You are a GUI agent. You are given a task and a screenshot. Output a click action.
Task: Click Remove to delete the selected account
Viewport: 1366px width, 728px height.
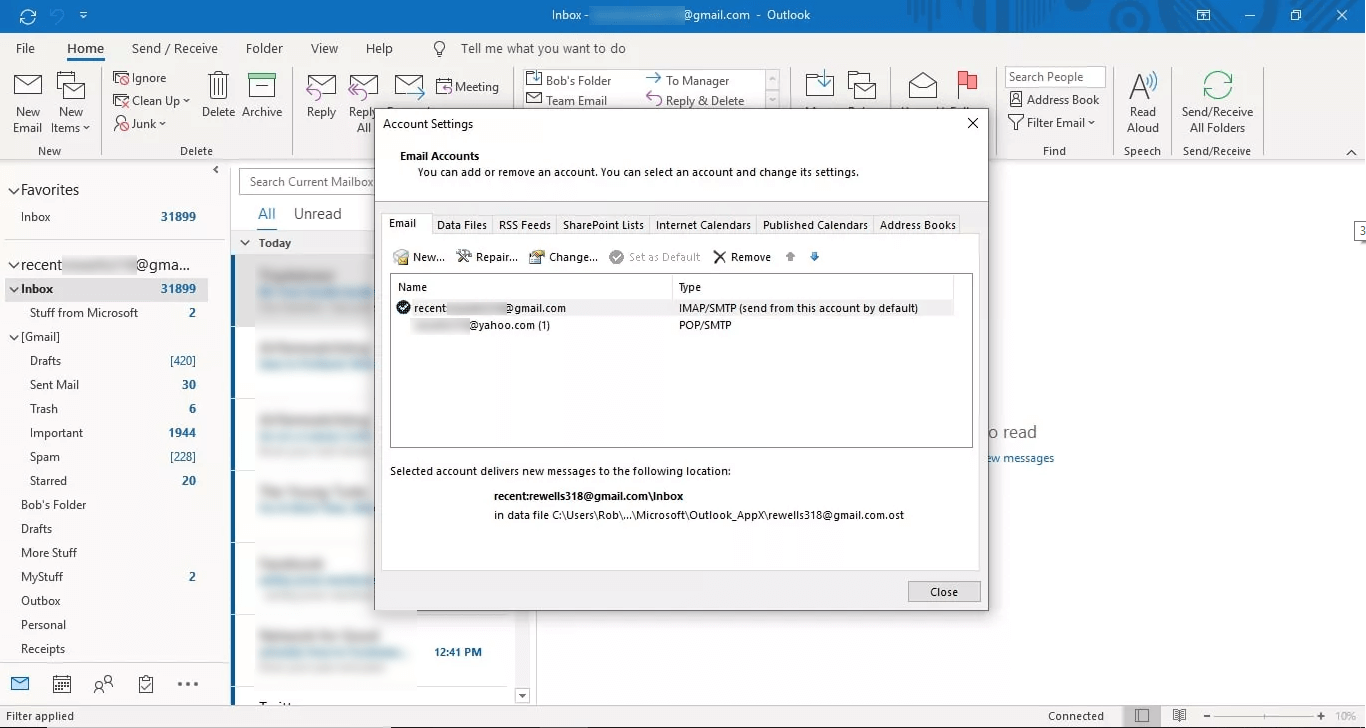(741, 257)
